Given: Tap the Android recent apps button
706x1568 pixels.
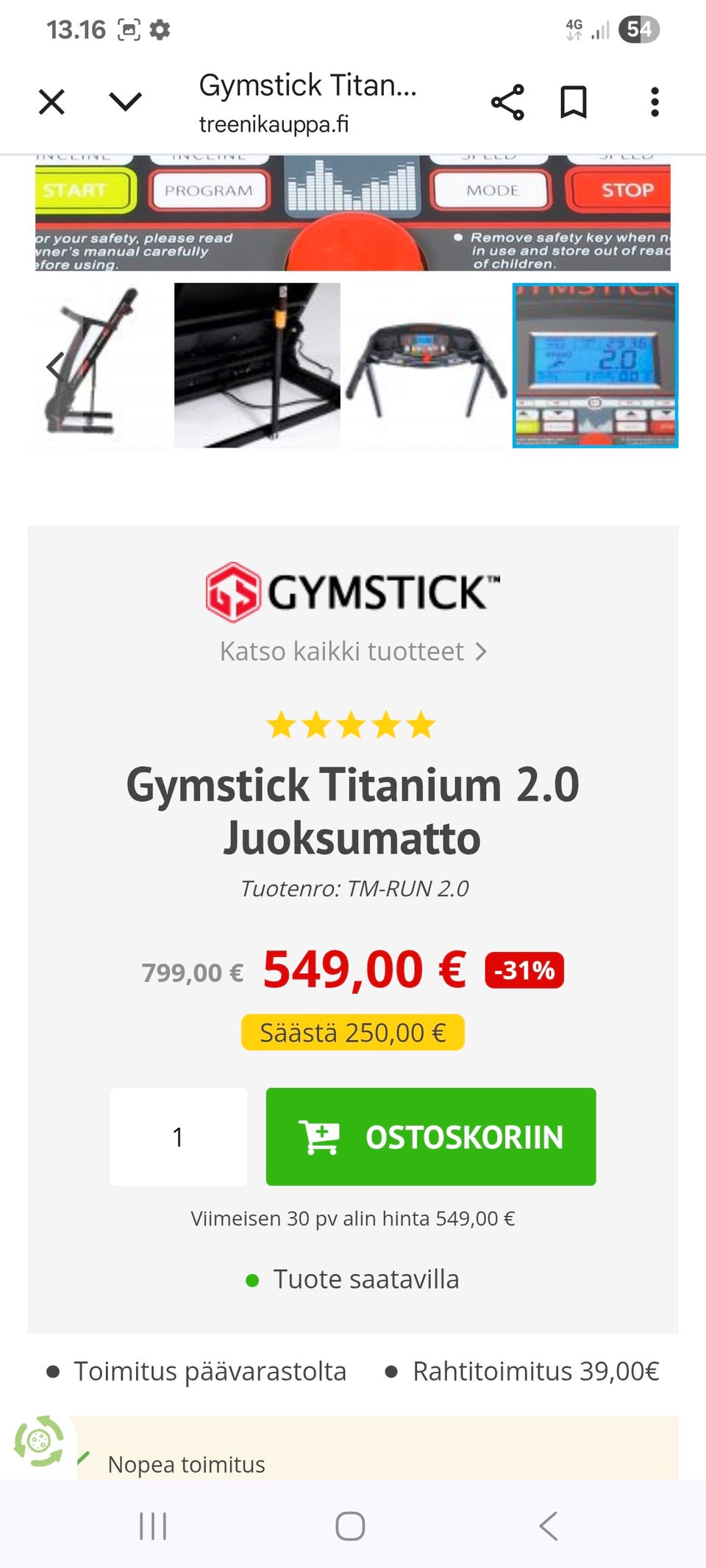Looking at the screenshot, I should (153, 1526).
